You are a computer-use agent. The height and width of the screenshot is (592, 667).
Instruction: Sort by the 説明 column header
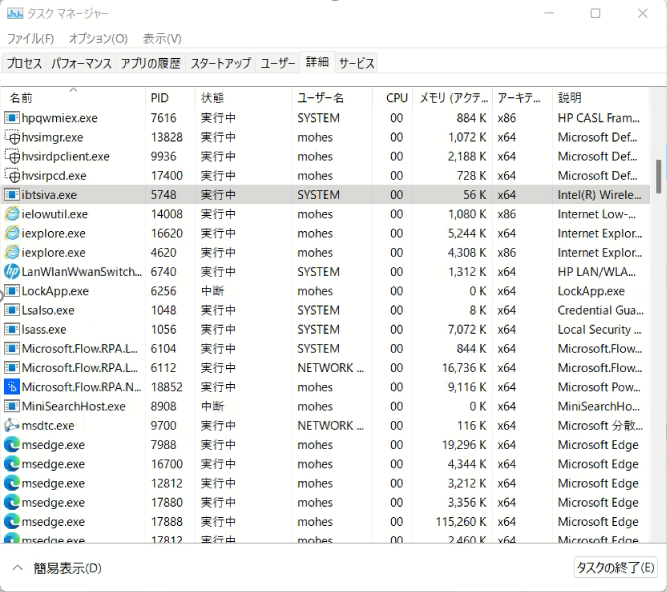click(601, 98)
